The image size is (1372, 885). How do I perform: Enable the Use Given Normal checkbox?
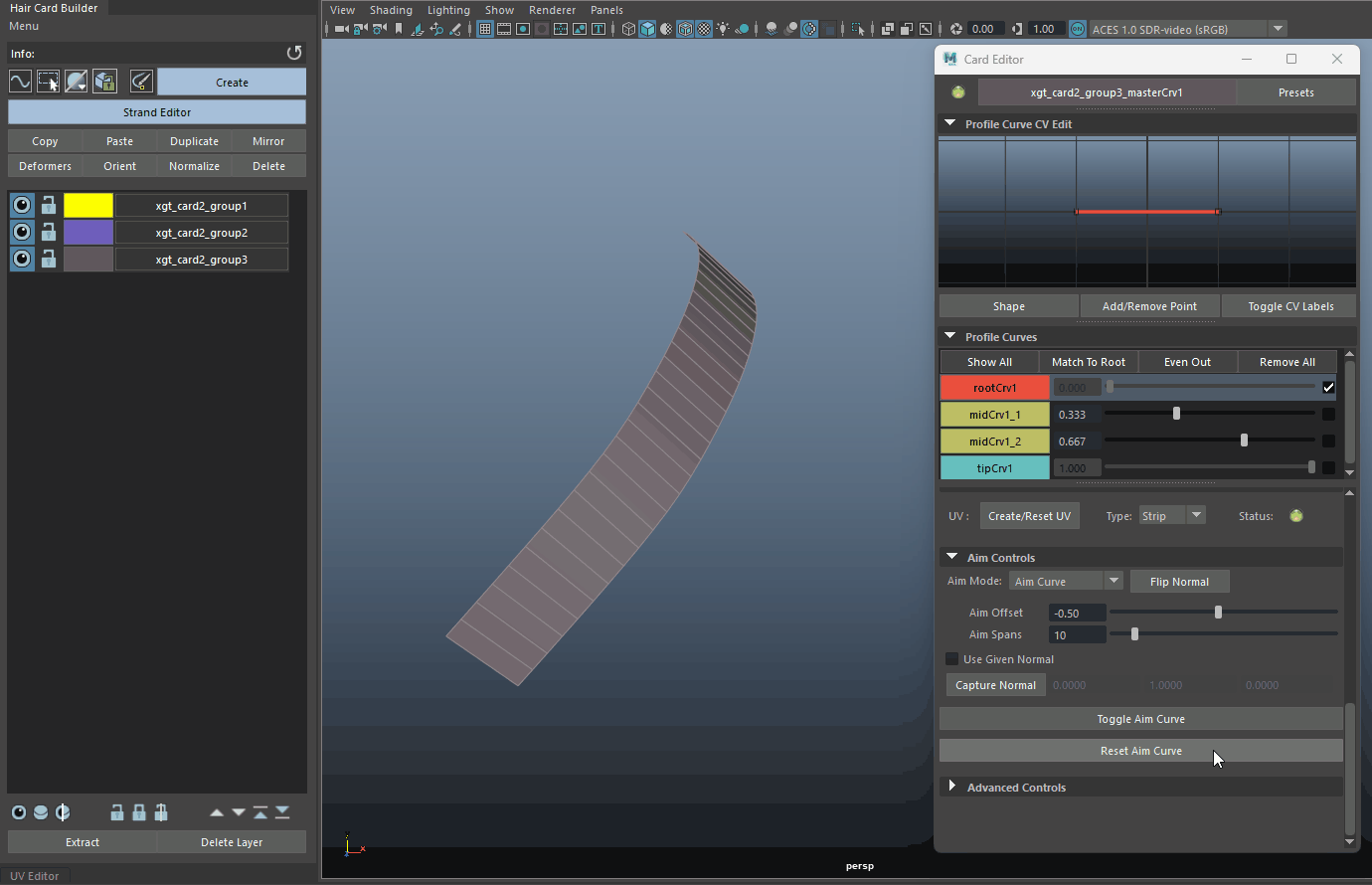(x=952, y=659)
